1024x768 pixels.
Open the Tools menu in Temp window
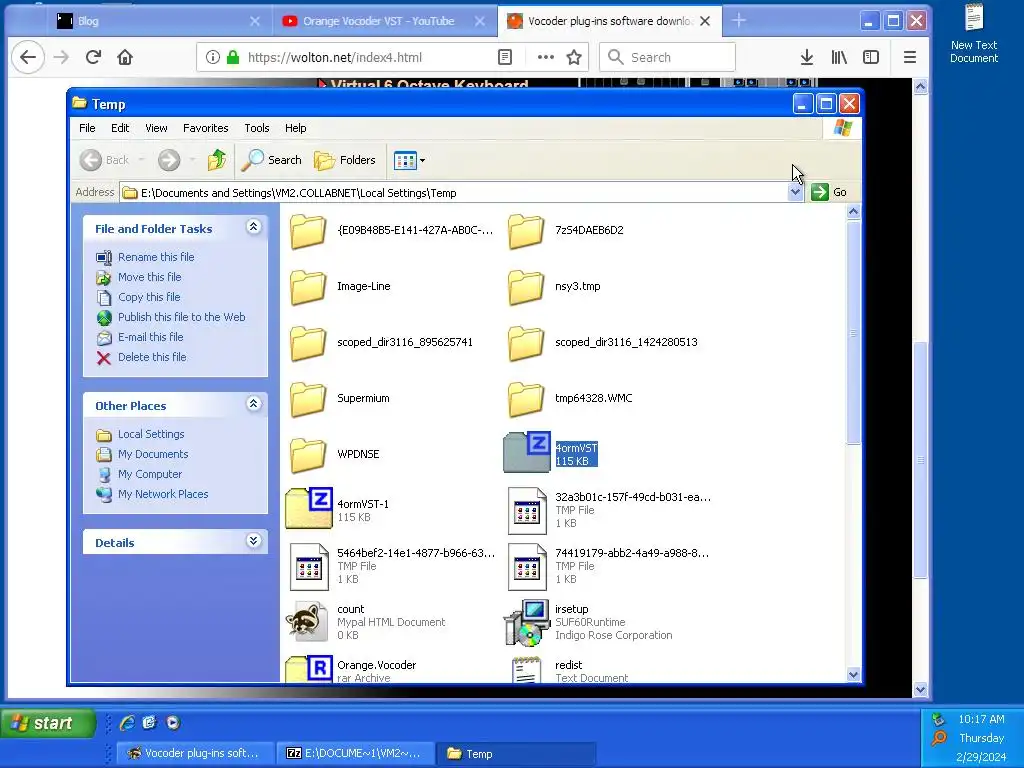pyautogui.click(x=257, y=128)
